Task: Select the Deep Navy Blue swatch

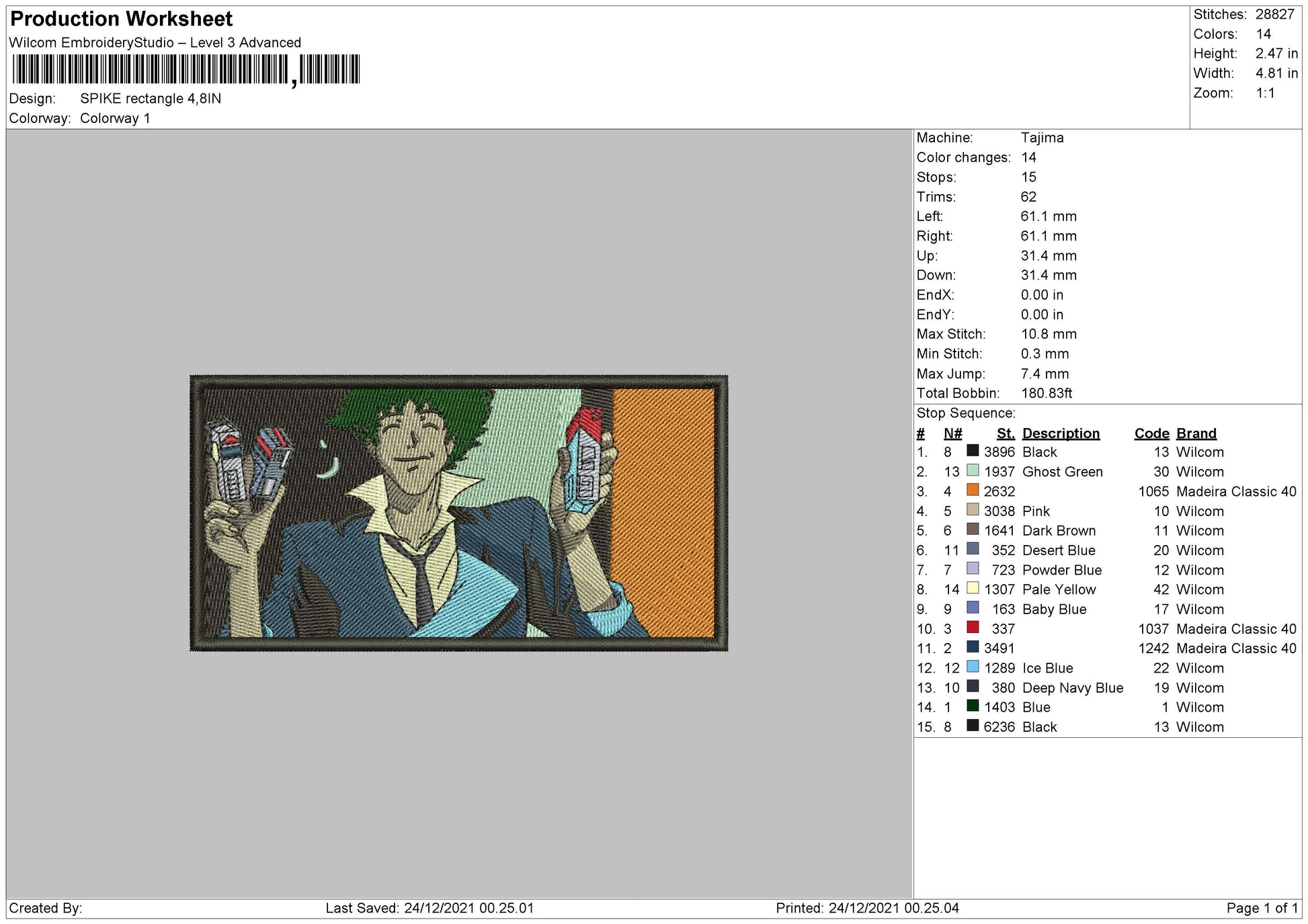Action: (973, 685)
